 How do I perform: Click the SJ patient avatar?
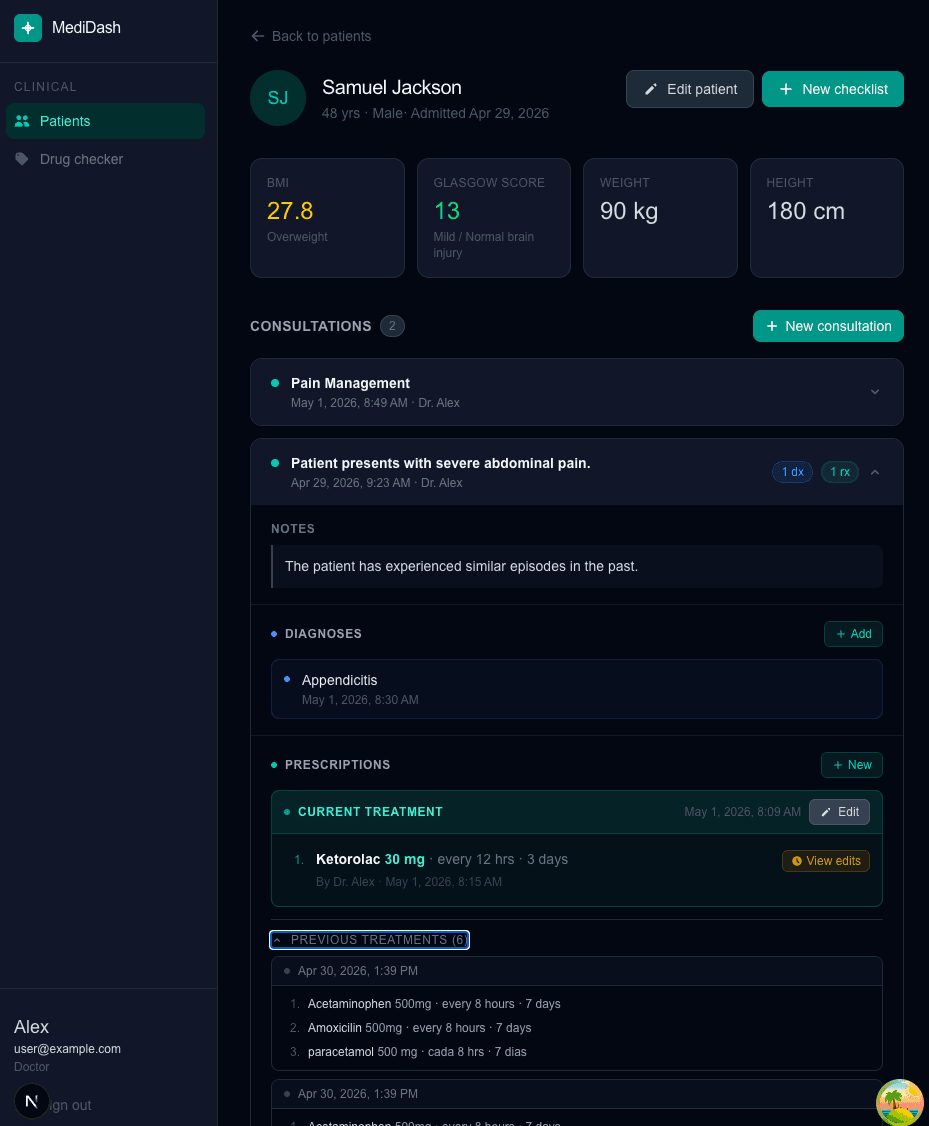click(278, 98)
